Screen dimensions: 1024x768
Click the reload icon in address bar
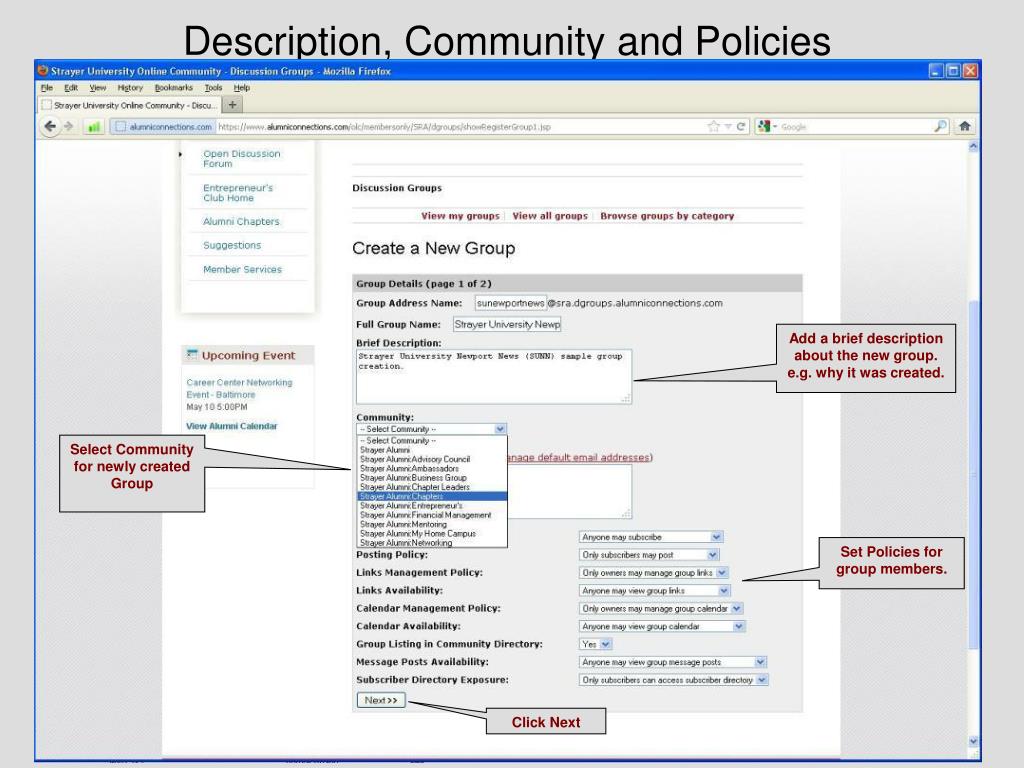[741, 127]
